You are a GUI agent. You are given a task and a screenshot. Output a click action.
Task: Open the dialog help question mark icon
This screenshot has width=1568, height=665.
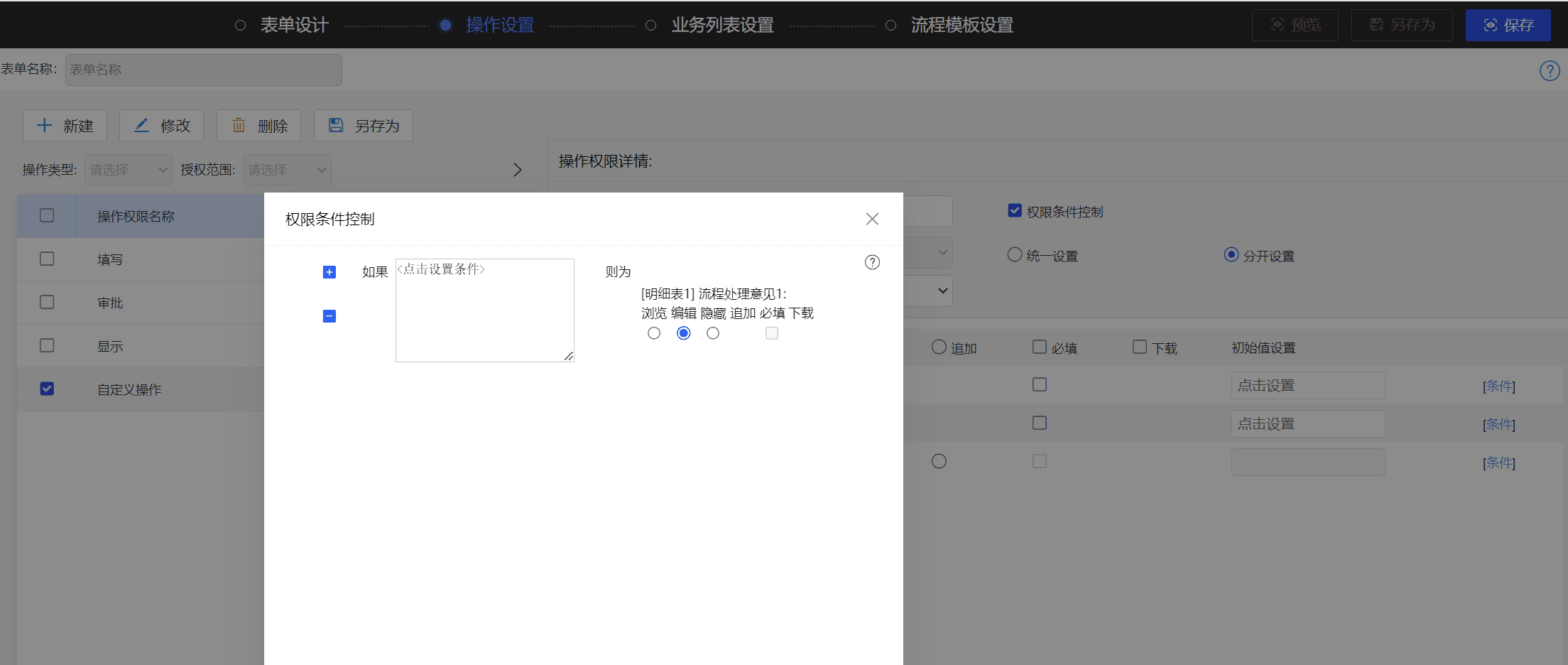pyautogui.click(x=872, y=262)
